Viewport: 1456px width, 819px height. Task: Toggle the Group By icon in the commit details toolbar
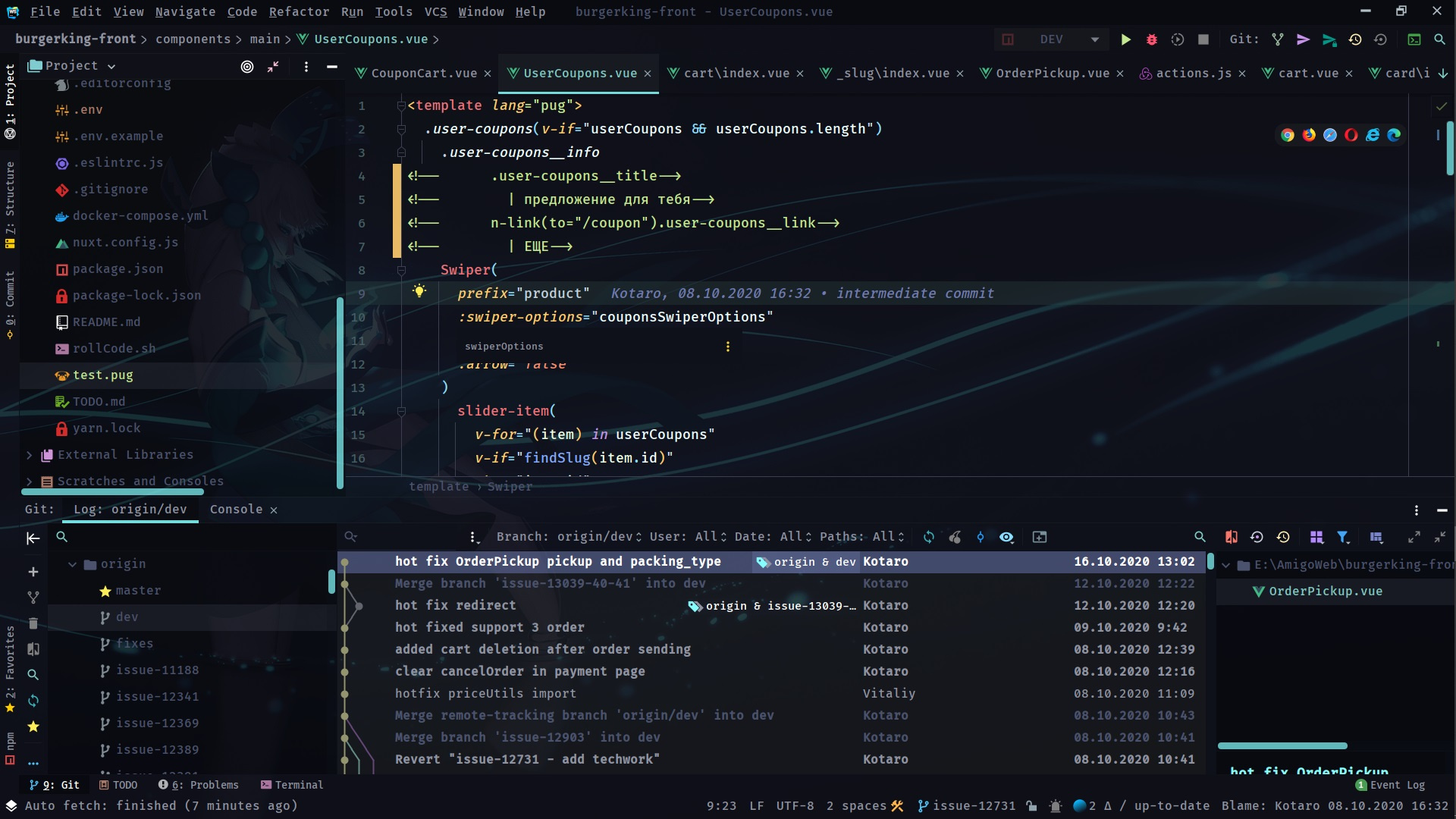[x=1316, y=538]
